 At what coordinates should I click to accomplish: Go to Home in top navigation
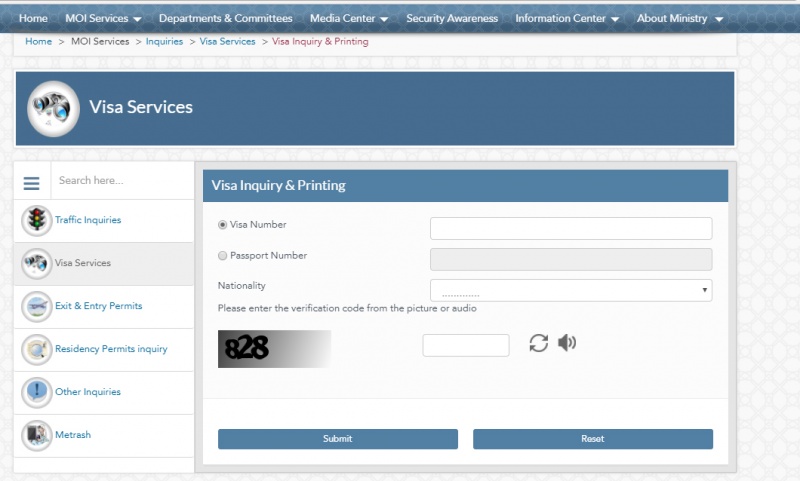tap(33, 18)
